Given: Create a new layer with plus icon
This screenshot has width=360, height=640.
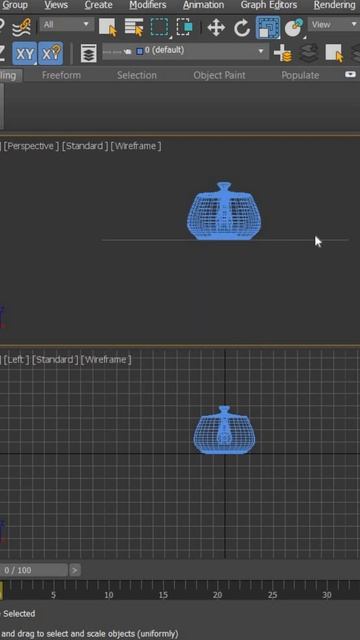Looking at the screenshot, I should click(283, 53).
